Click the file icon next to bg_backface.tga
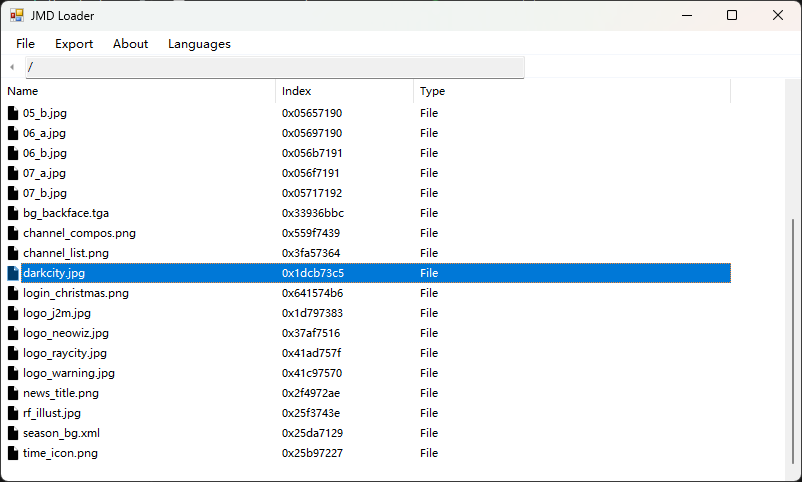This screenshot has height=482, width=802. [13, 213]
